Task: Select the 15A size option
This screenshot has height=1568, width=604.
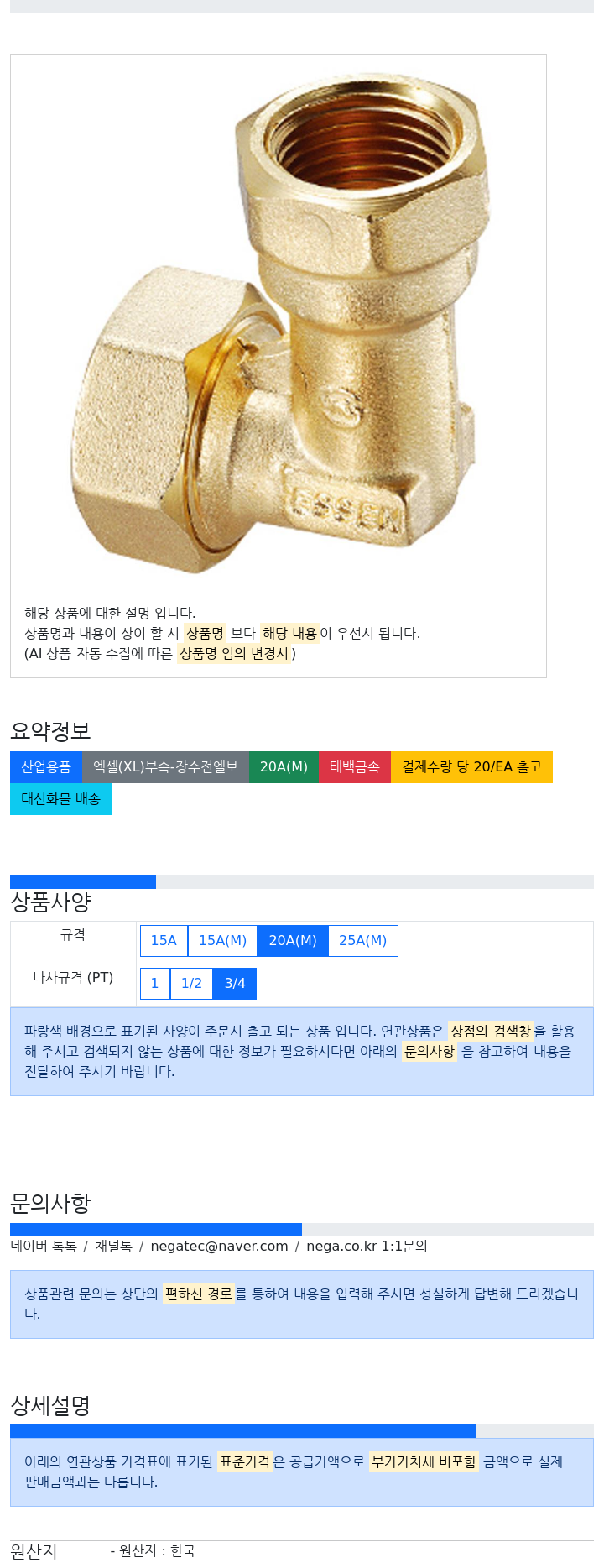Action: 164,941
